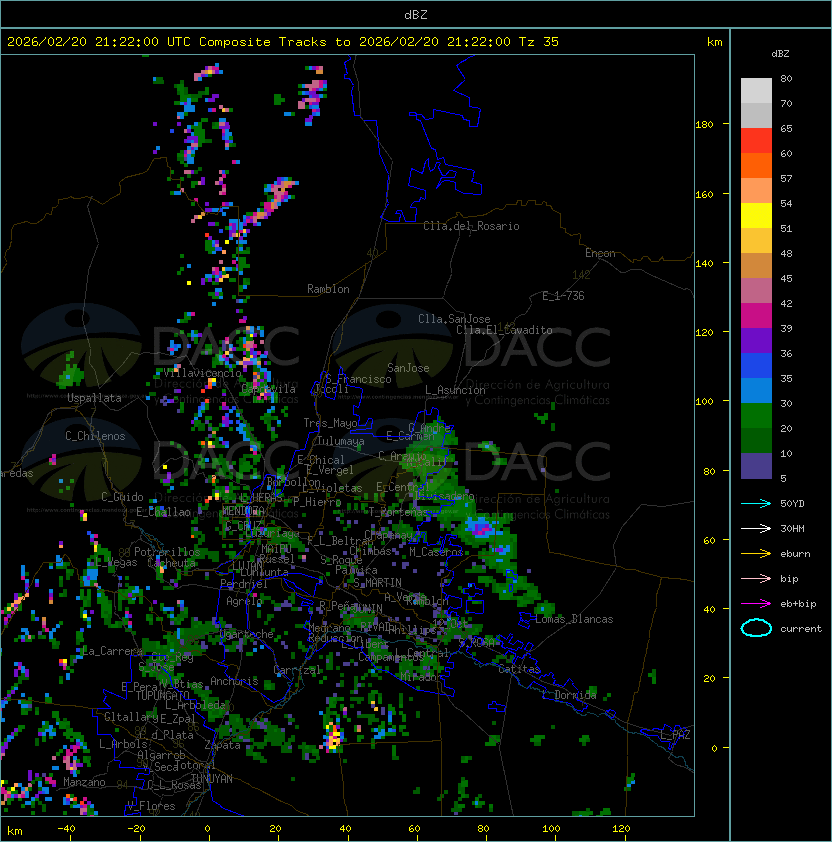Click the yellow eburn arrow legend icon
832x842 pixels.
[756, 554]
